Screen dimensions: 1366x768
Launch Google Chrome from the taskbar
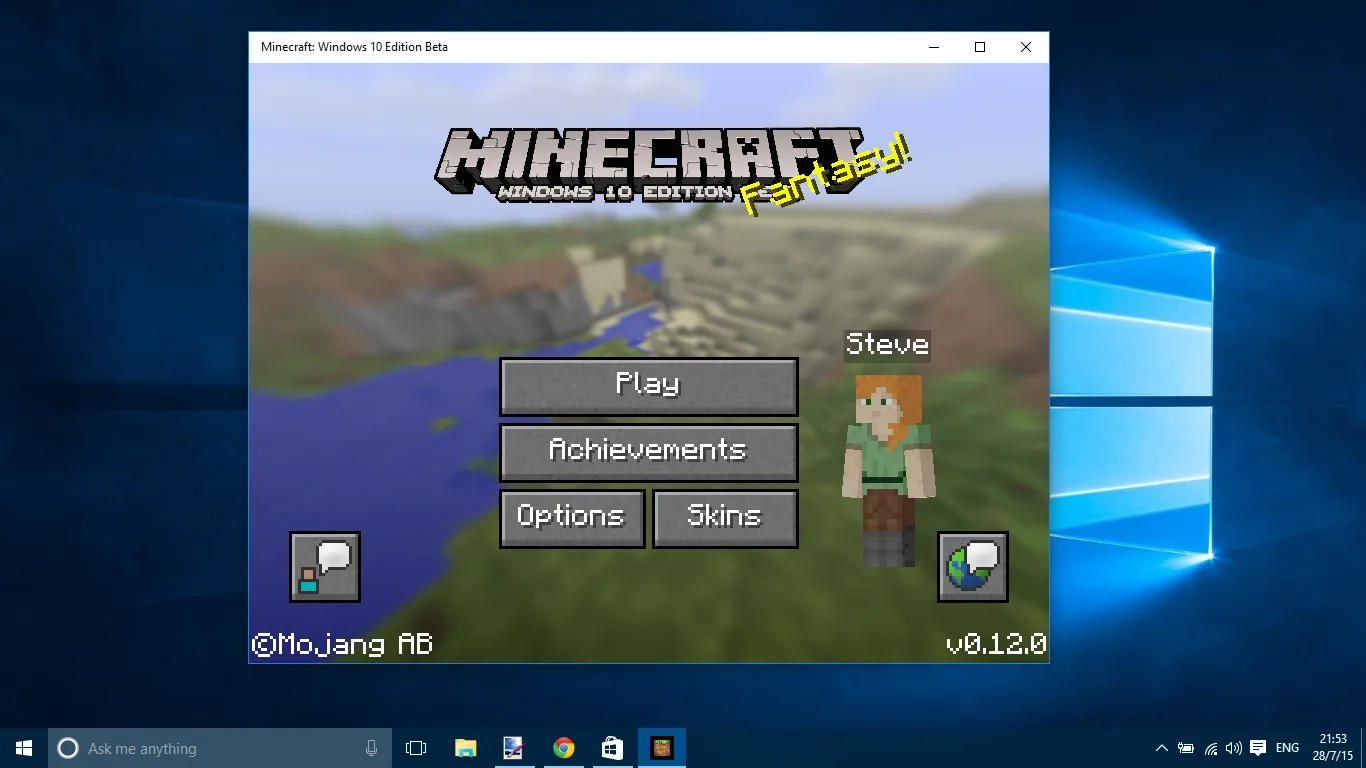tap(564, 748)
